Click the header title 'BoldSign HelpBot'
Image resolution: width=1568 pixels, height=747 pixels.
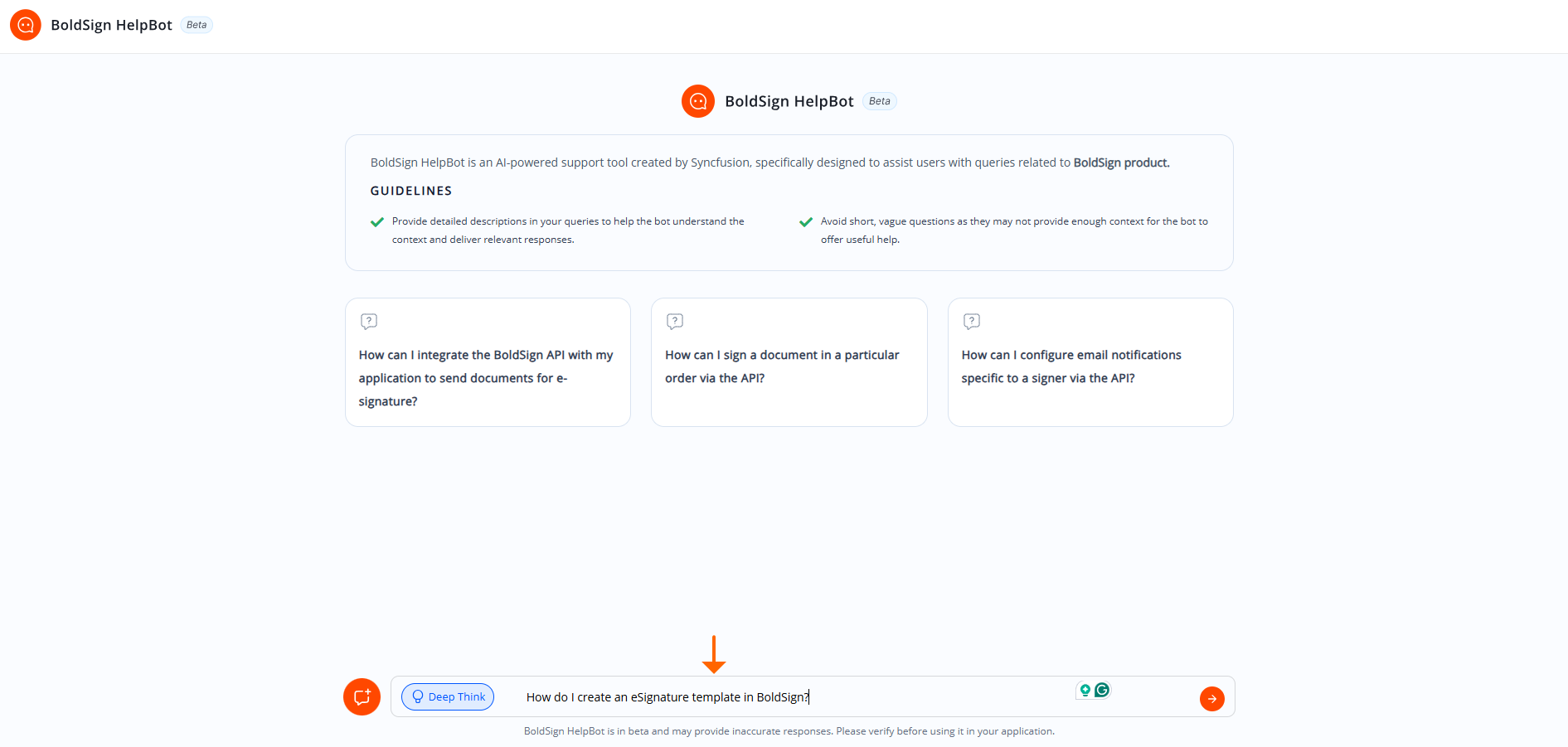tap(111, 25)
